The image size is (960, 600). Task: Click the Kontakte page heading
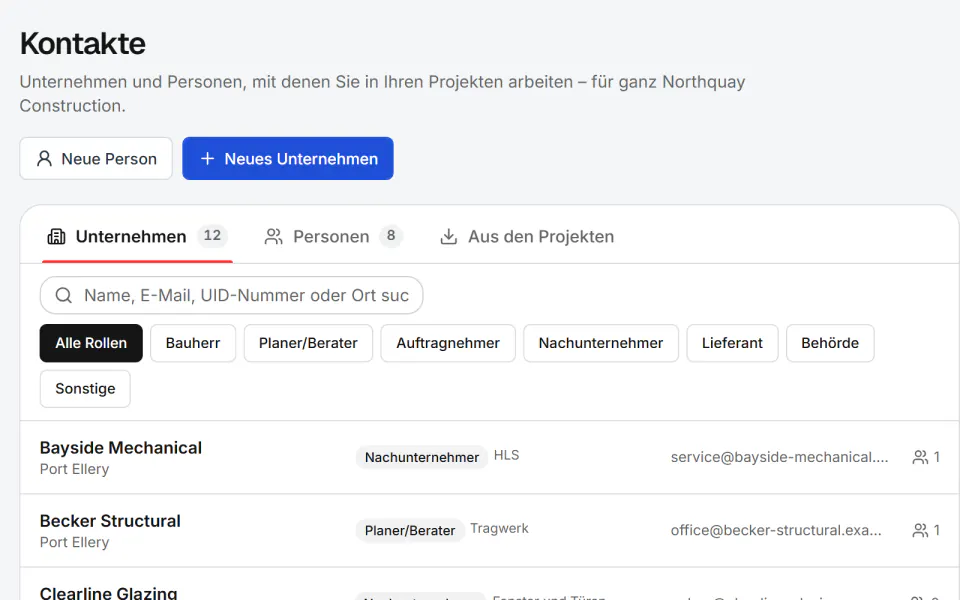[x=83, y=43]
